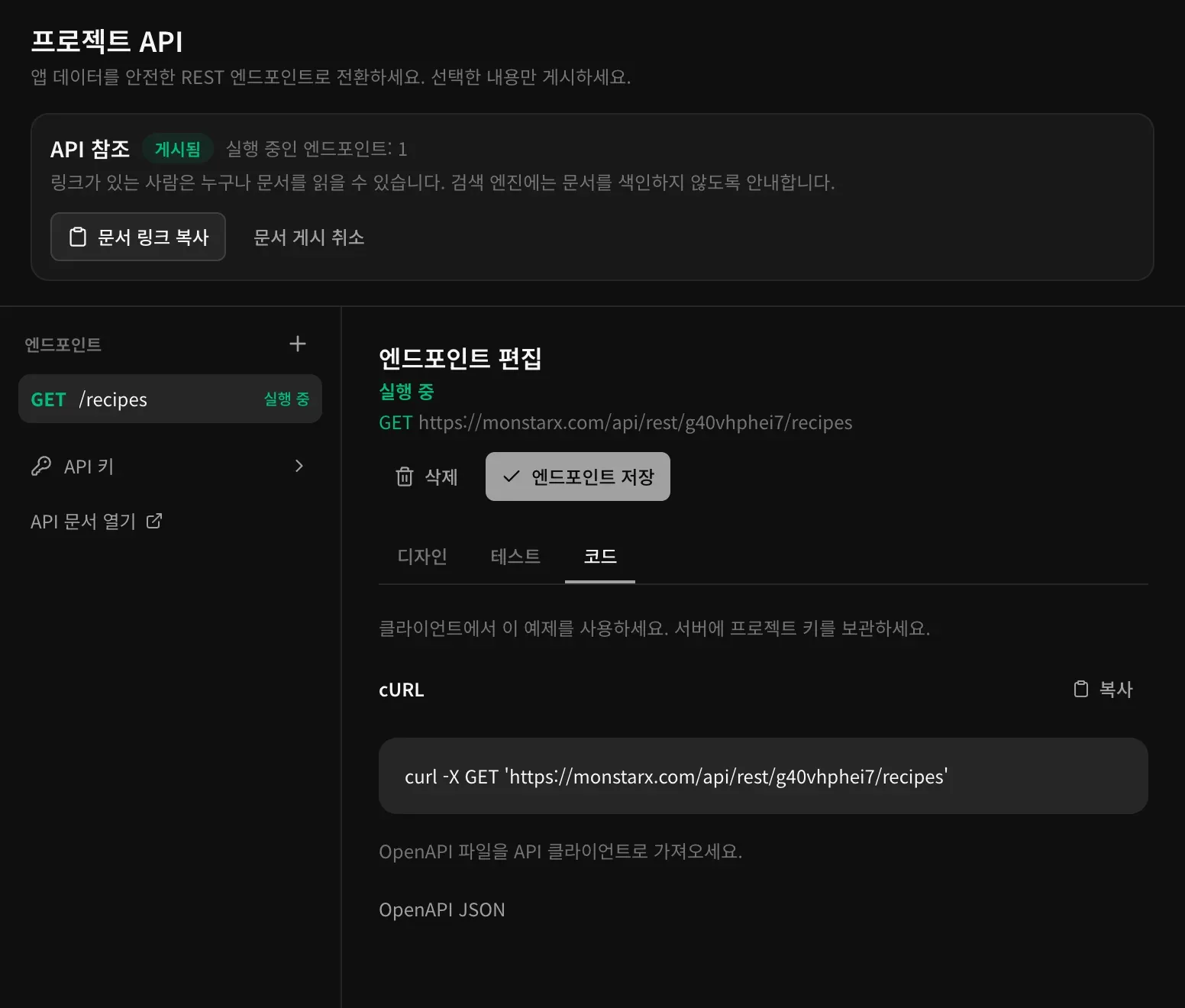Image resolution: width=1185 pixels, height=1008 pixels.
Task: Click the 실행 중 badge in the /recipes row
Action: coord(286,399)
